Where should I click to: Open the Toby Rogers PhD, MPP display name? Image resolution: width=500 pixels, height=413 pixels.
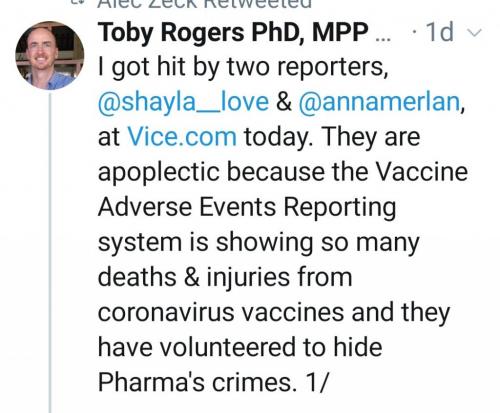point(233,32)
